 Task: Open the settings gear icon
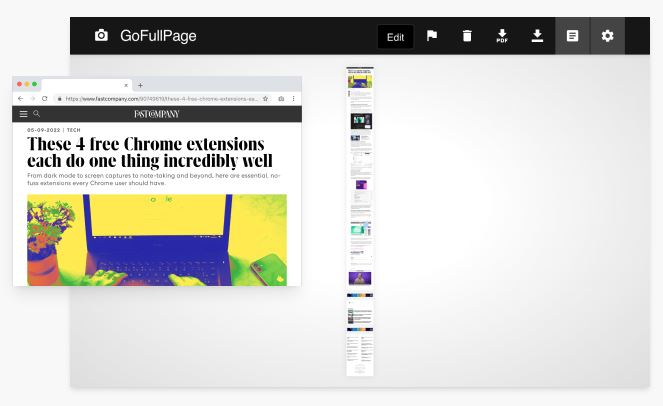(x=607, y=36)
